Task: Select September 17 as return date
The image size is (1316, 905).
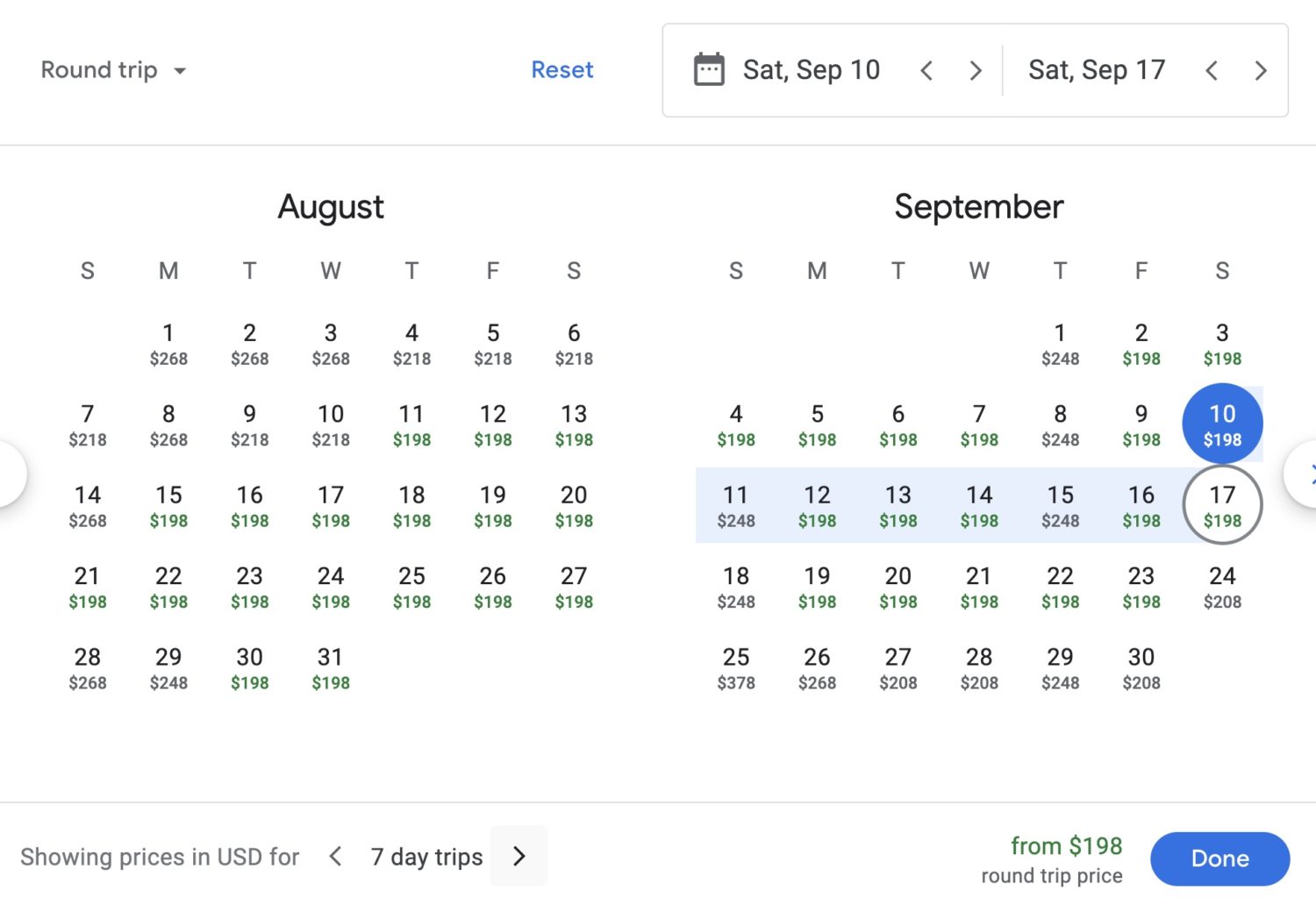Action: 1222,504
